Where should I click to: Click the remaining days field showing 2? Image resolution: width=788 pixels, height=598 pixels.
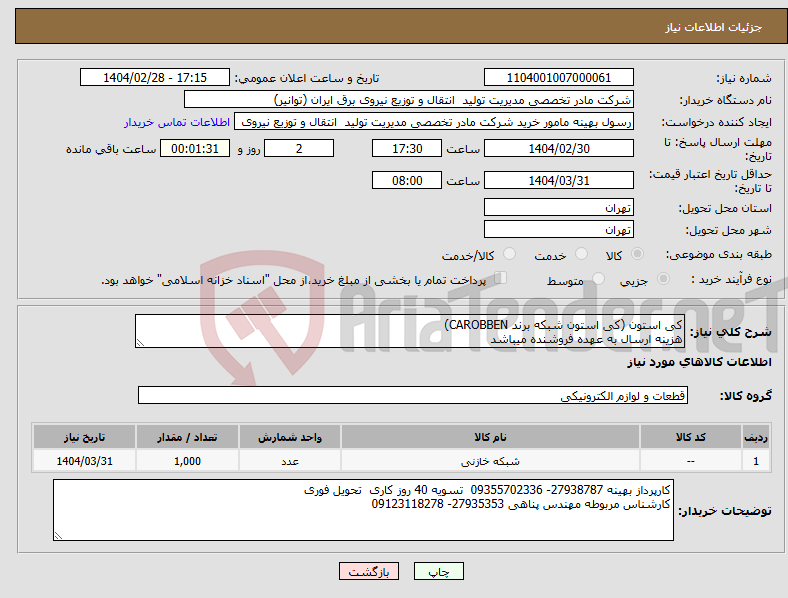point(299,148)
